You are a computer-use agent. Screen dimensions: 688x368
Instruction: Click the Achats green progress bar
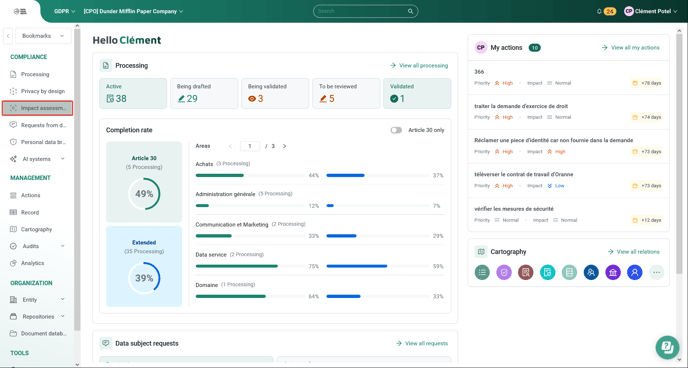(219, 175)
